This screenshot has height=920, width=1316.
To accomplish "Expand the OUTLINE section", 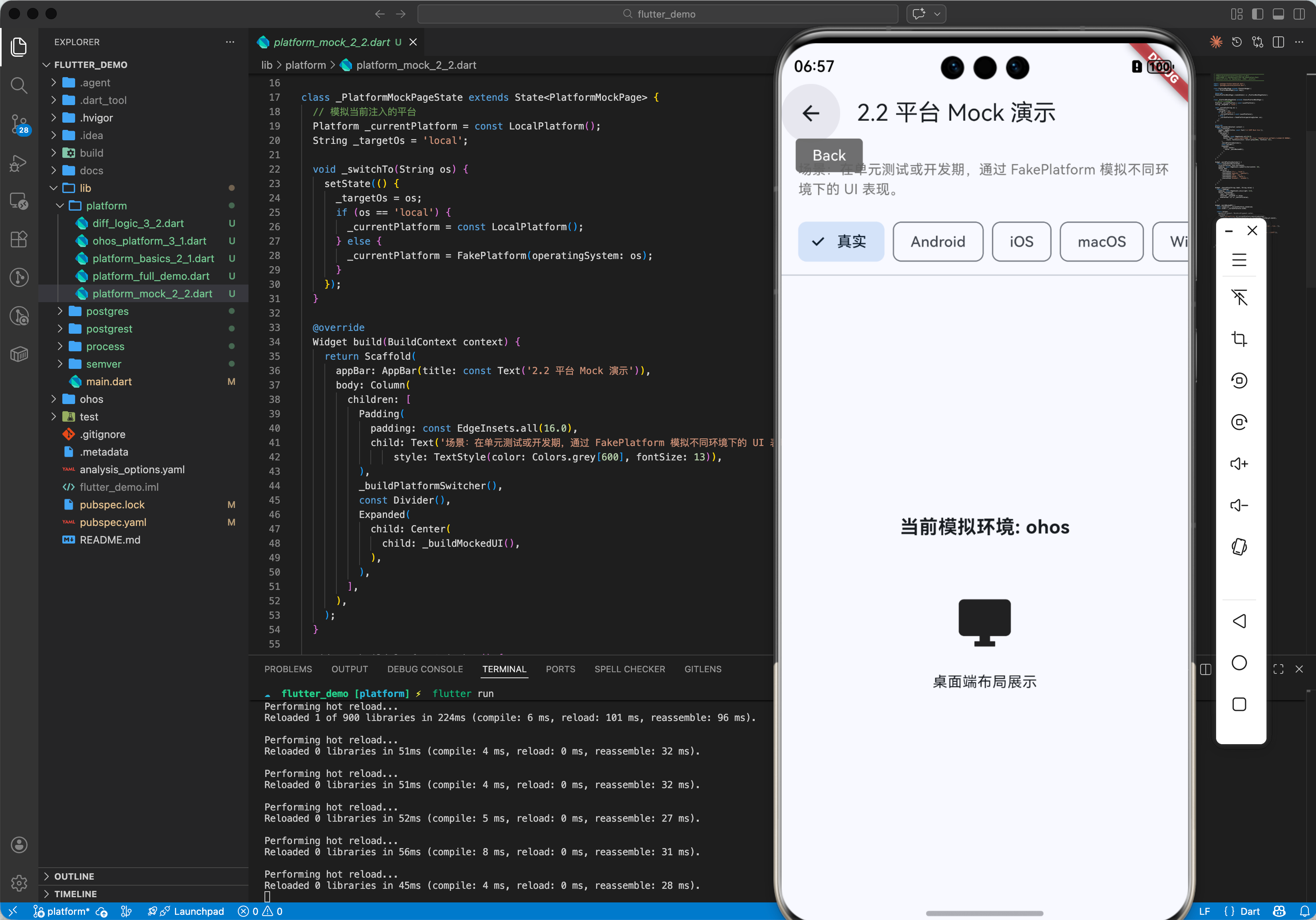I will pyautogui.click(x=74, y=876).
